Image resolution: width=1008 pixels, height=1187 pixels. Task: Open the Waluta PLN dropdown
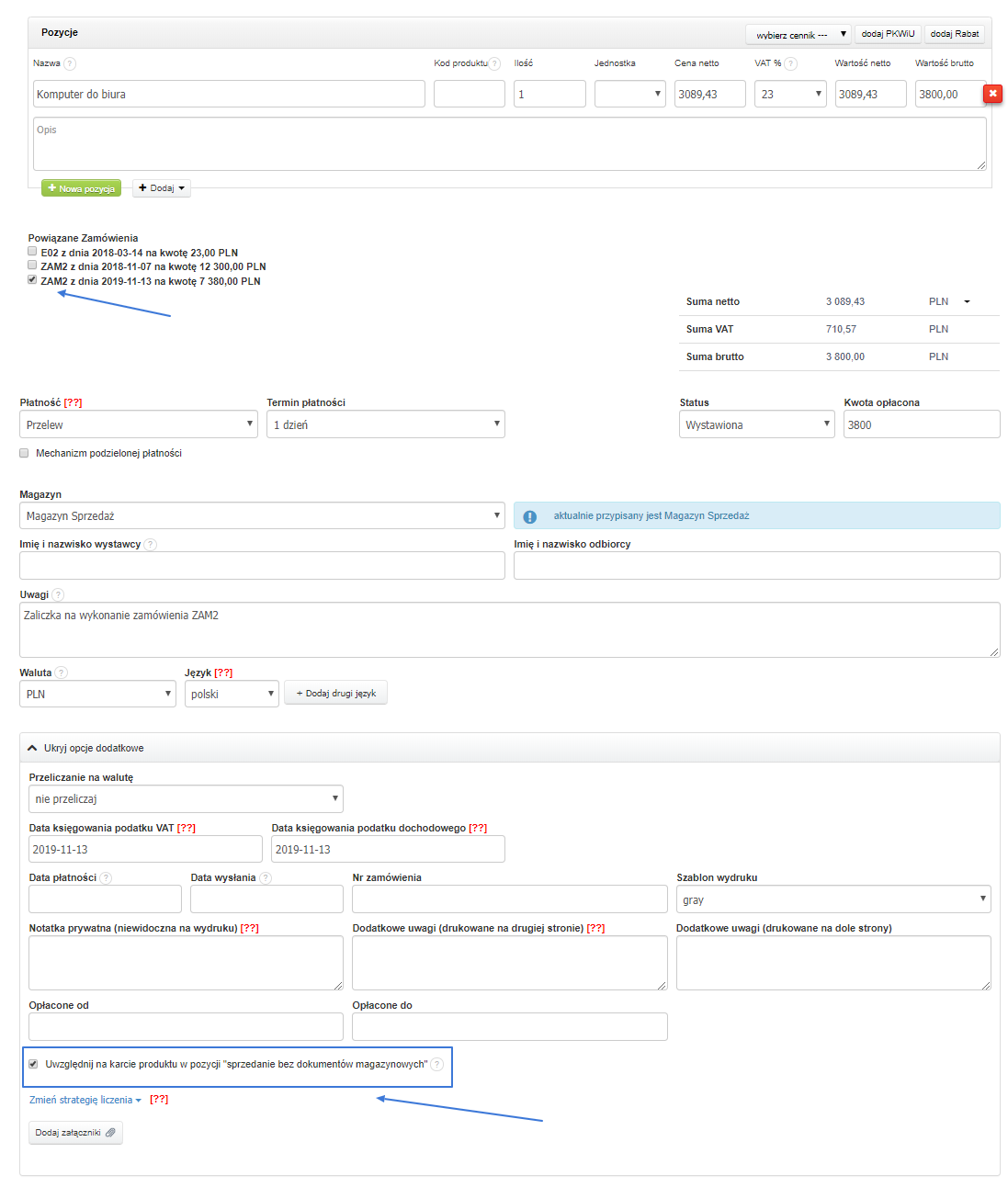[x=97, y=694]
